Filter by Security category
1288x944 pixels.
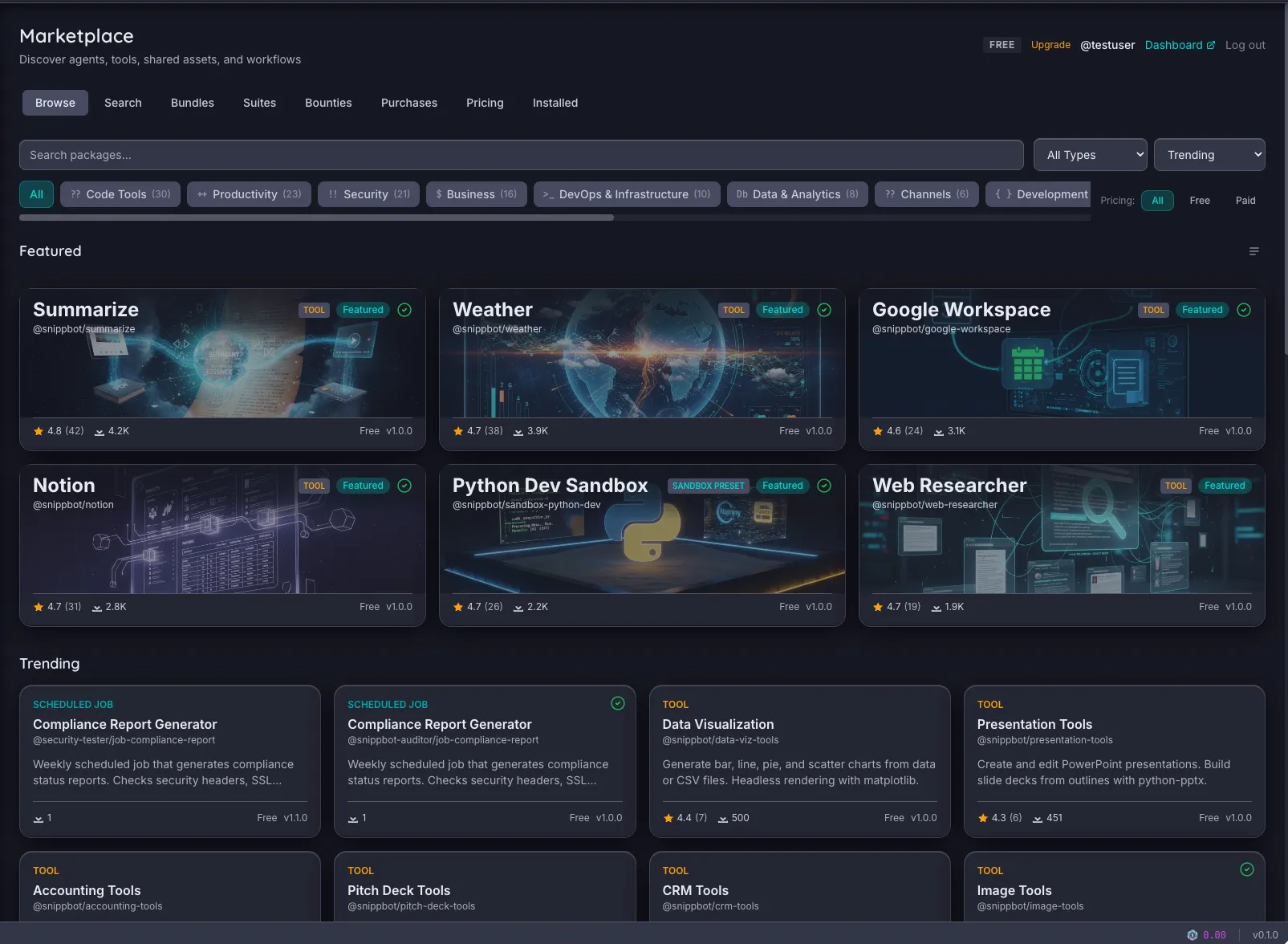368,194
